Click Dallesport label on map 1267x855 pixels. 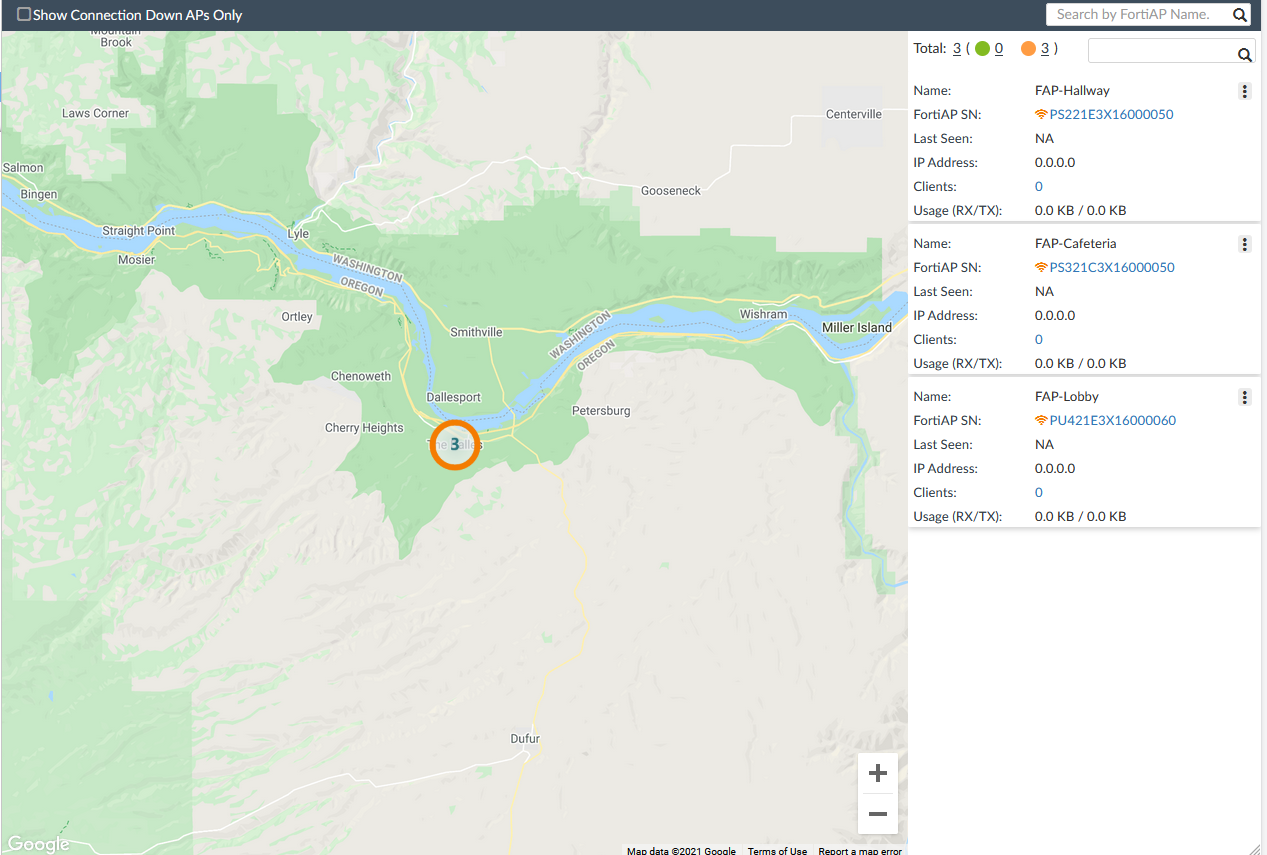(453, 398)
